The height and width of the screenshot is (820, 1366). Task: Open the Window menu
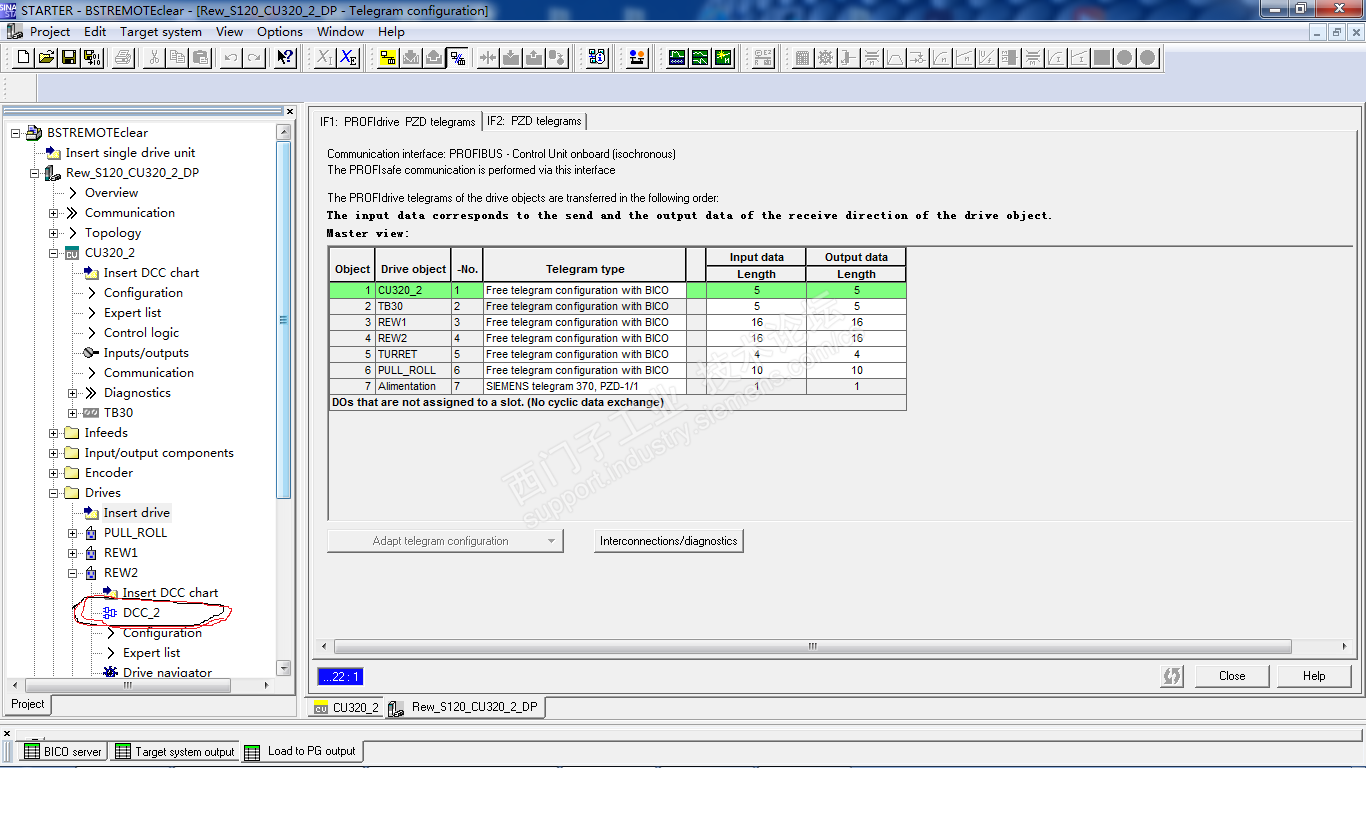click(x=340, y=32)
